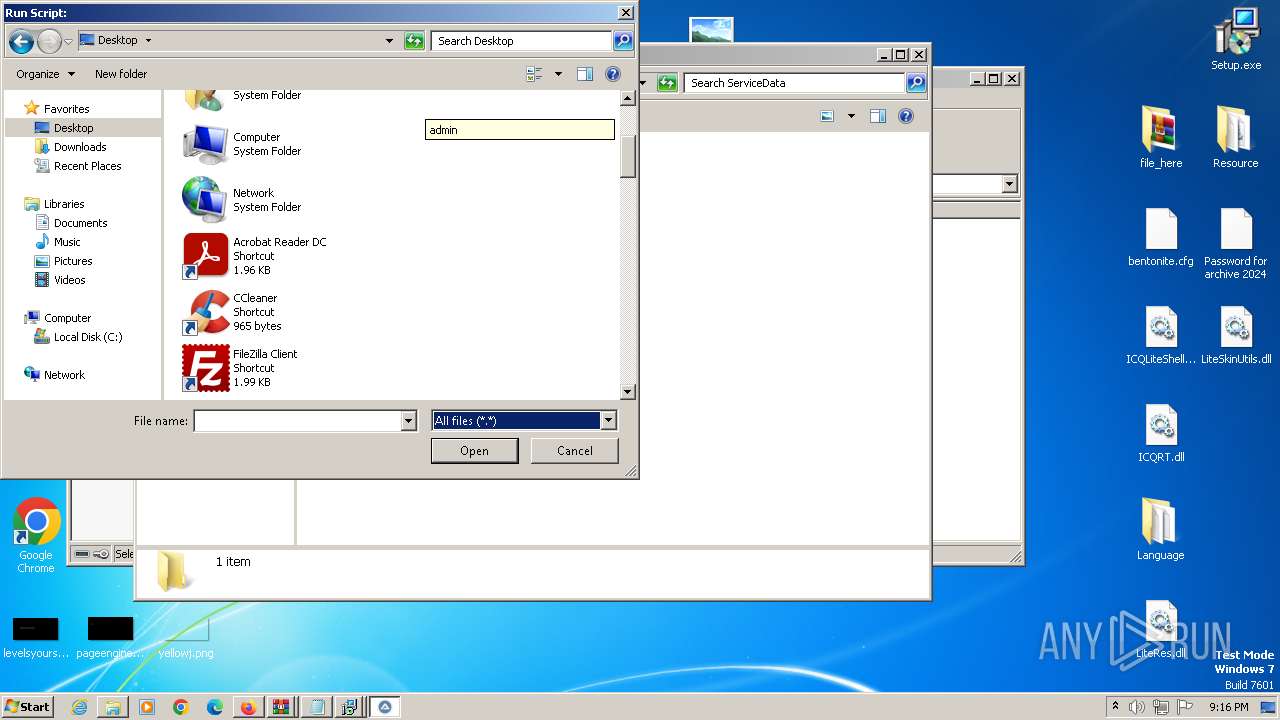Open the Language desktop folder
The image size is (1280, 720).
click(x=1161, y=529)
